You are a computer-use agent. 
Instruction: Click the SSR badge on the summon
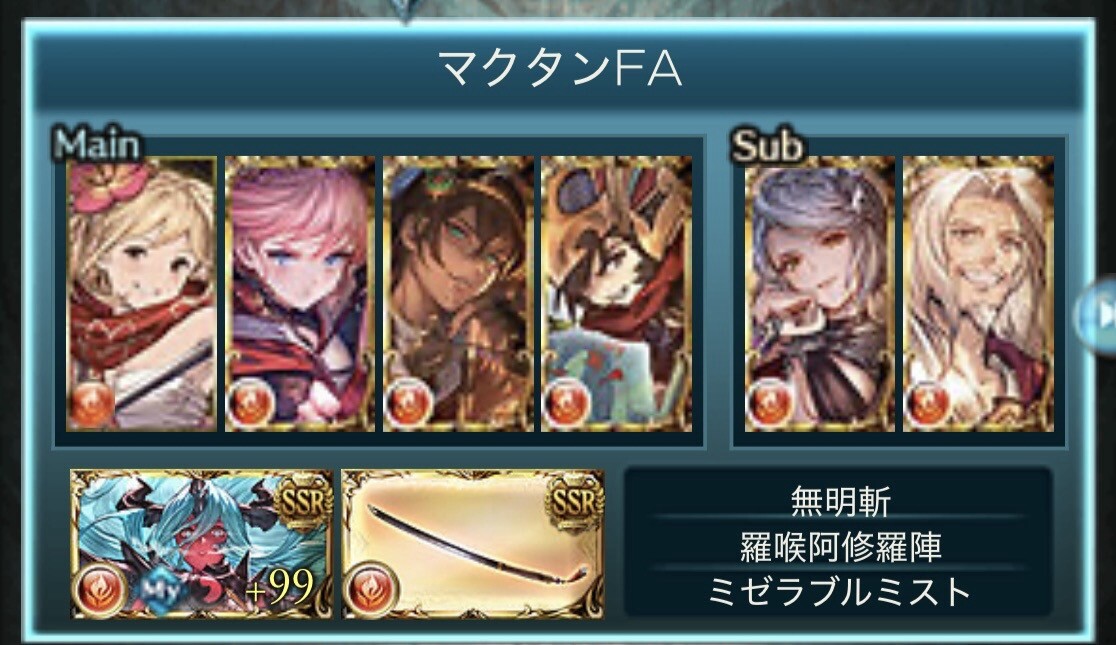tap(304, 503)
